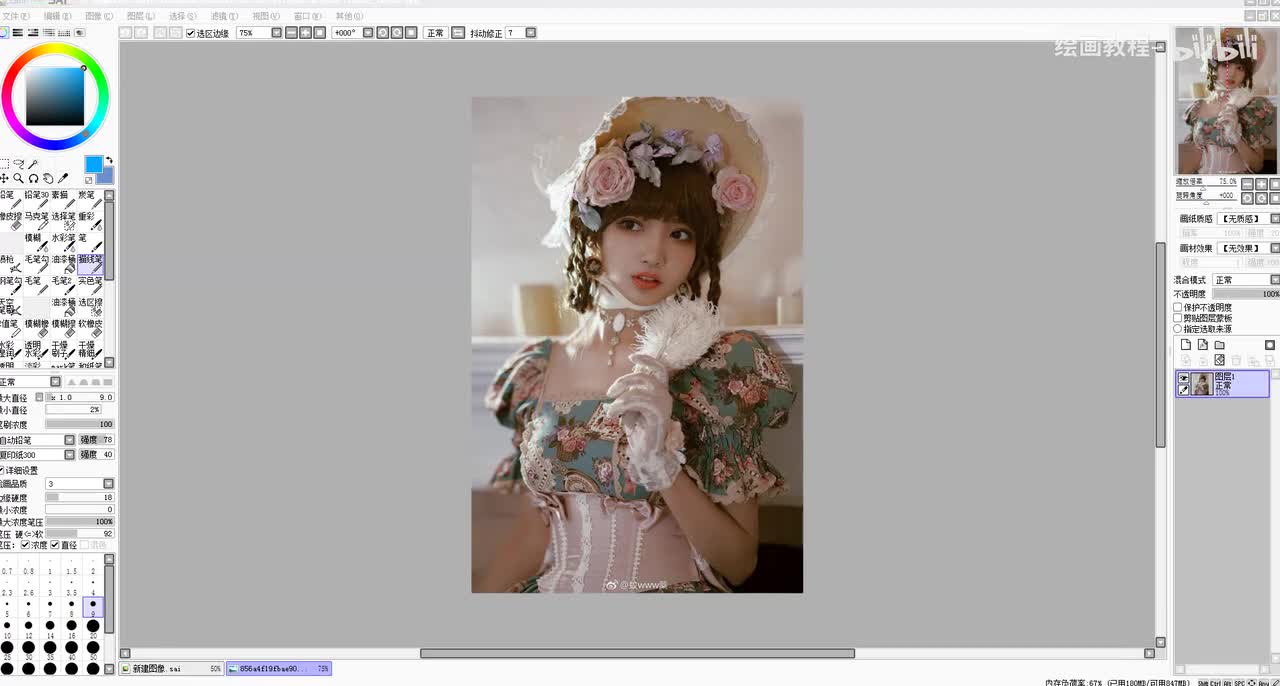Create a new linework layer

click(1203, 345)
